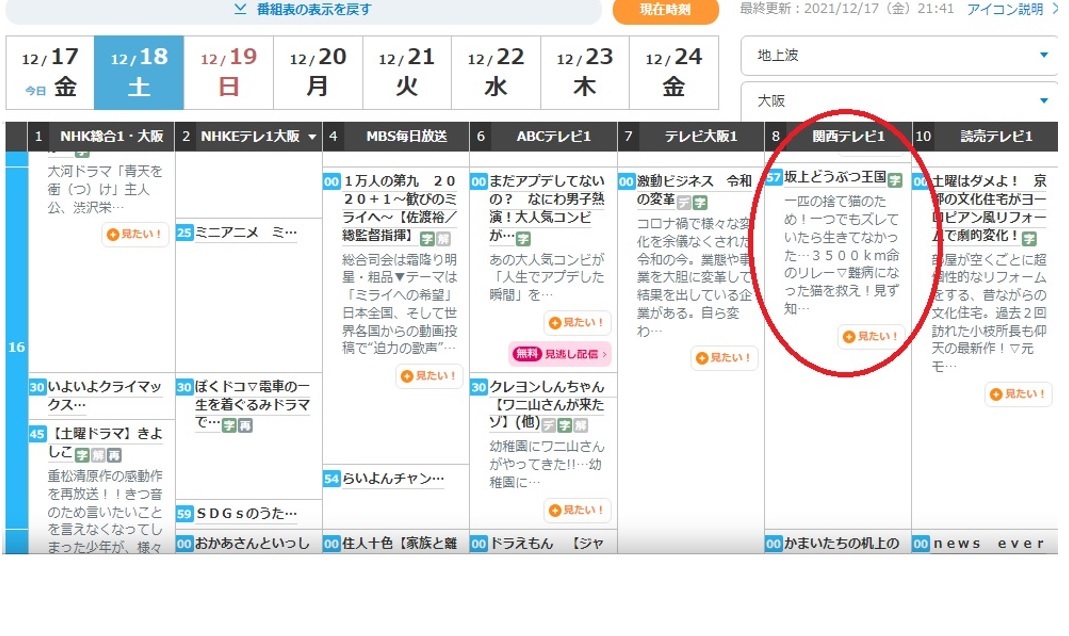The height and width of the screenshot is (636, 1069).
Task: Open the 【土曜ドラマ】きよしこ program
Action: 105,442
